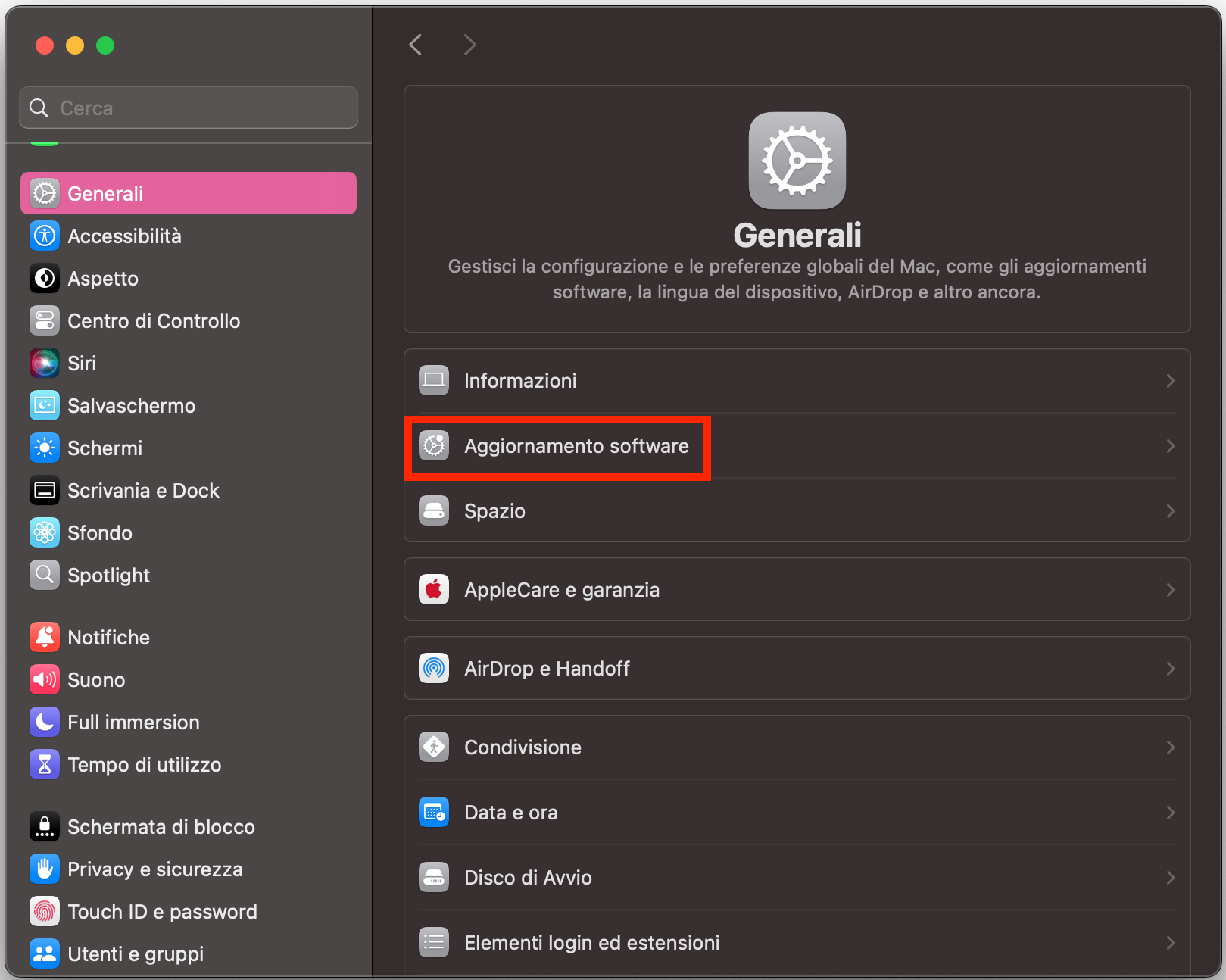Select the AirDrop e Handoff wave icon
The image size is (1226, 980).
434,669
